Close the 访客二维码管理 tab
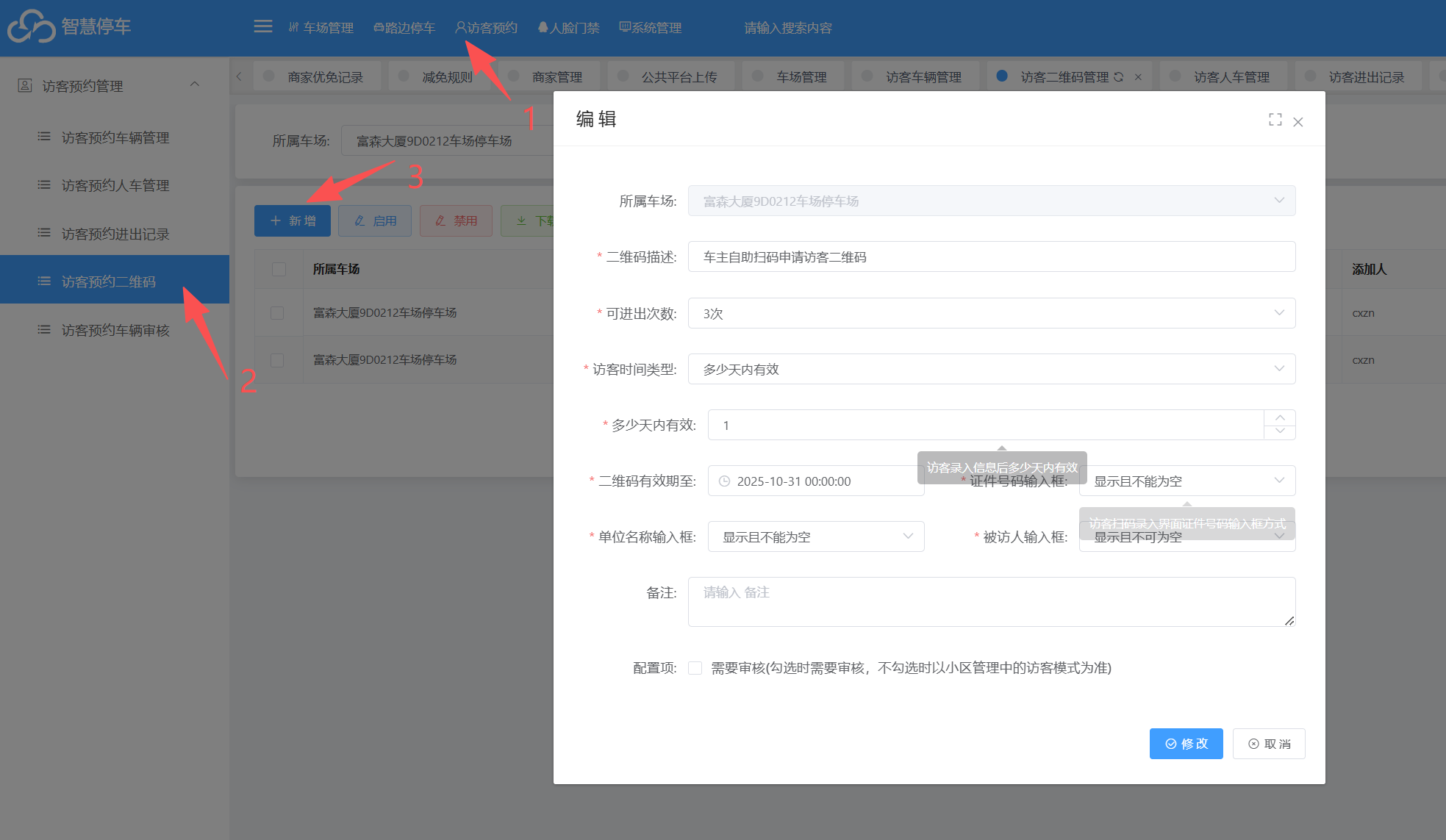Screen dimensions: 1446x840 click(1138, 76)
